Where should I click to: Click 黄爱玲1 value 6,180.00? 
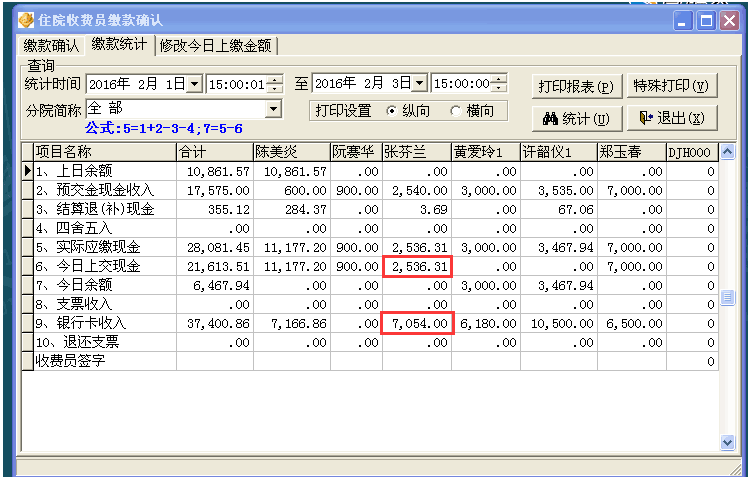click(486, 323)
